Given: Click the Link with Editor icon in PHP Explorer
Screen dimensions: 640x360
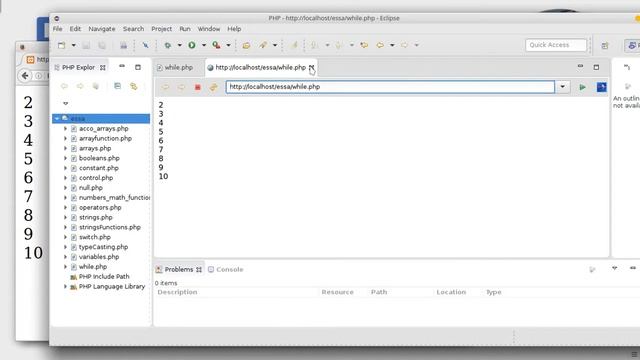Looking at the screenshot, I should point(133,86).
